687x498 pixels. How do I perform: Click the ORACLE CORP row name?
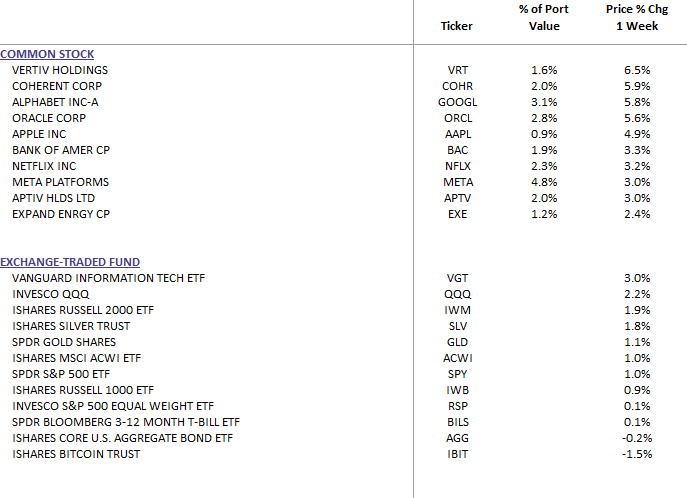click(x=49, y=118)
